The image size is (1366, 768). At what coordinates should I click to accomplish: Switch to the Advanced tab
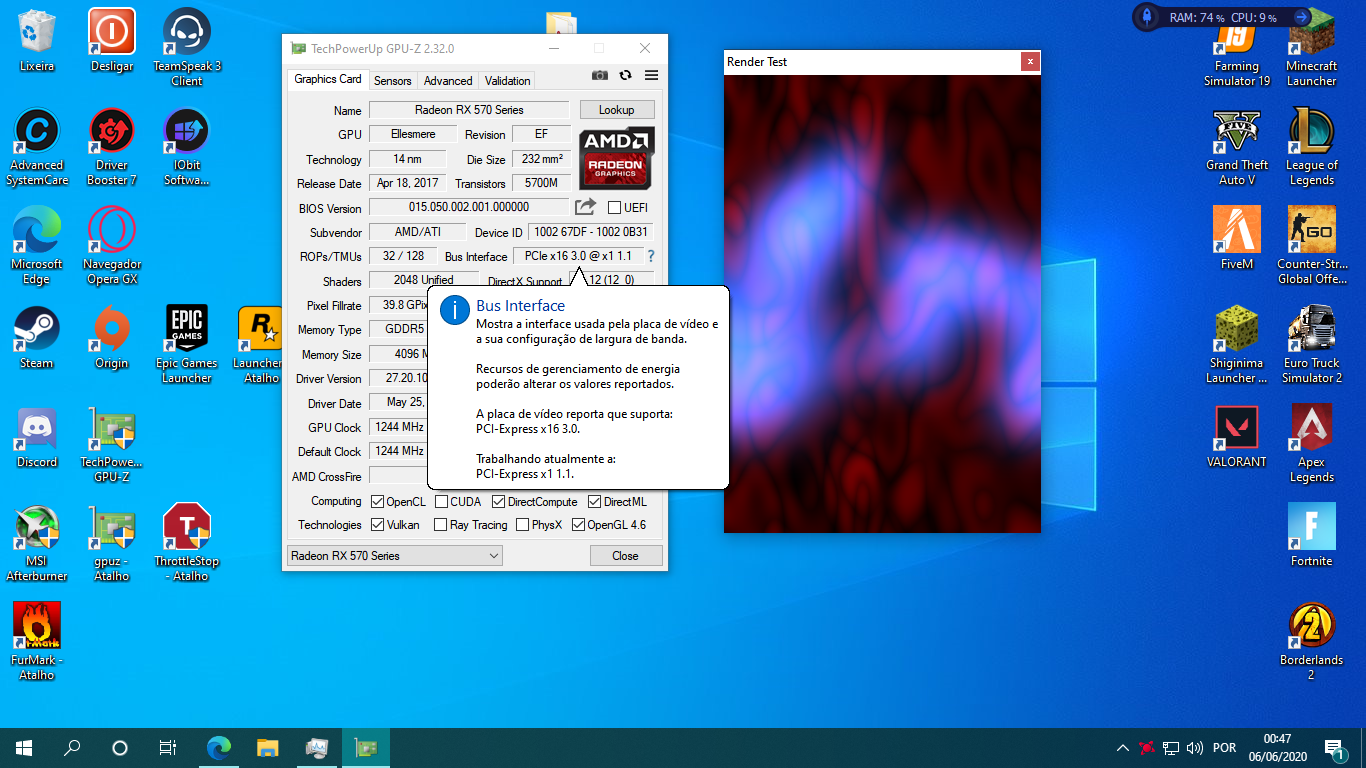pyautogui.click(x=448, y=81)
